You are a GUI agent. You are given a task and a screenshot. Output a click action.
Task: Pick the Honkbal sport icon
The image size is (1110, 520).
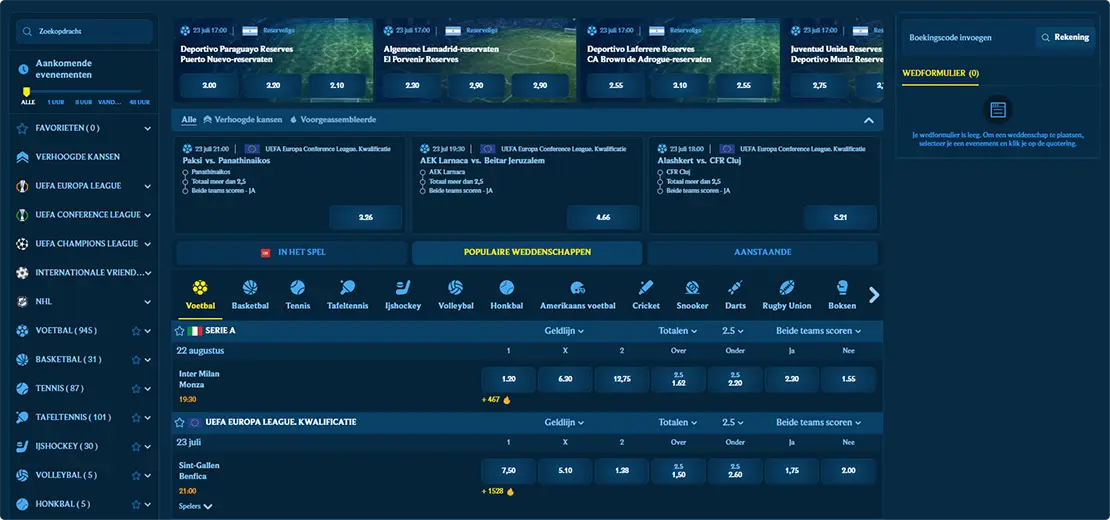click(x=506, y=295)
